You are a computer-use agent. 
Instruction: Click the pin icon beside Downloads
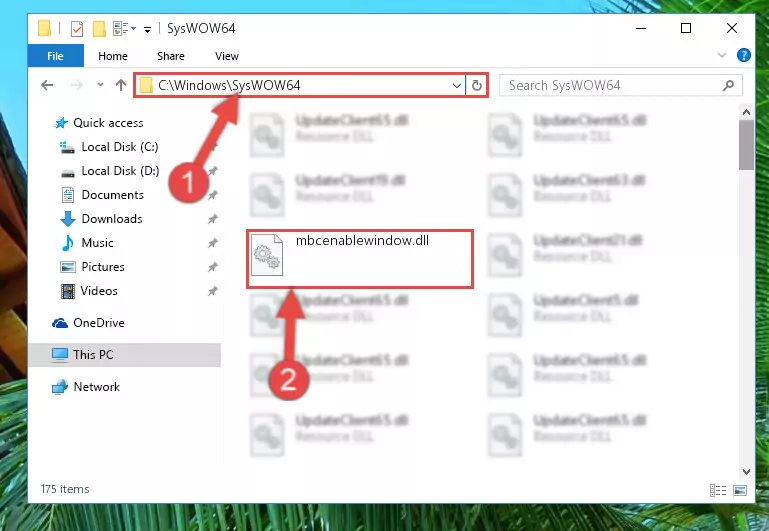[x=212, y=219]
